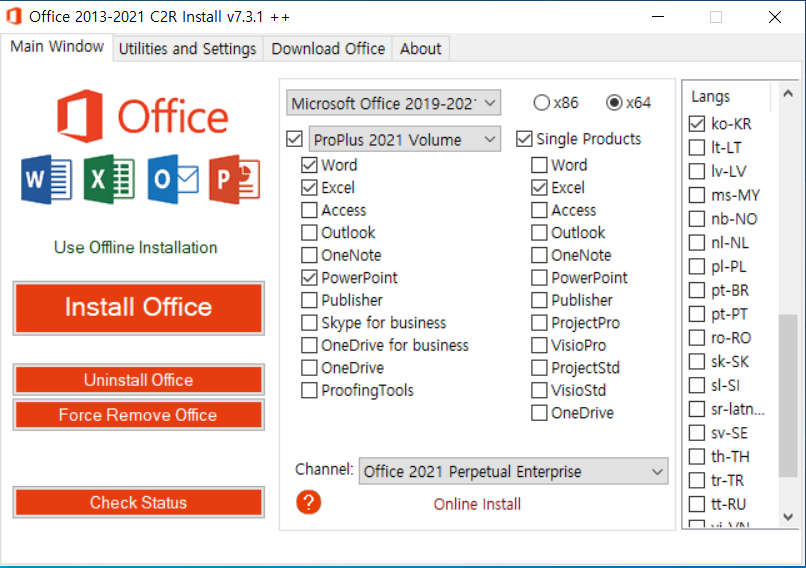806x568 pixels.
Task: Click the Office logo icon
Action: tap(142, 117)
